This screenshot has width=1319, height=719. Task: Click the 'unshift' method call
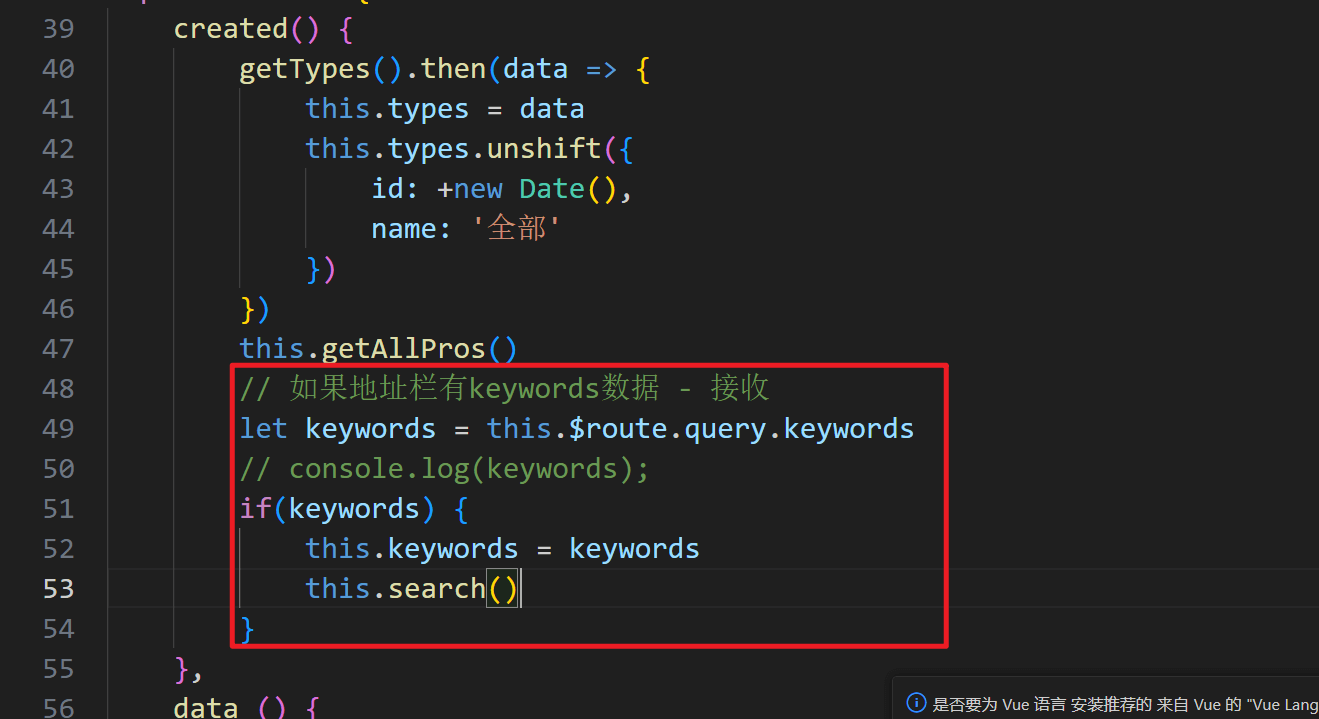[544, 149]
